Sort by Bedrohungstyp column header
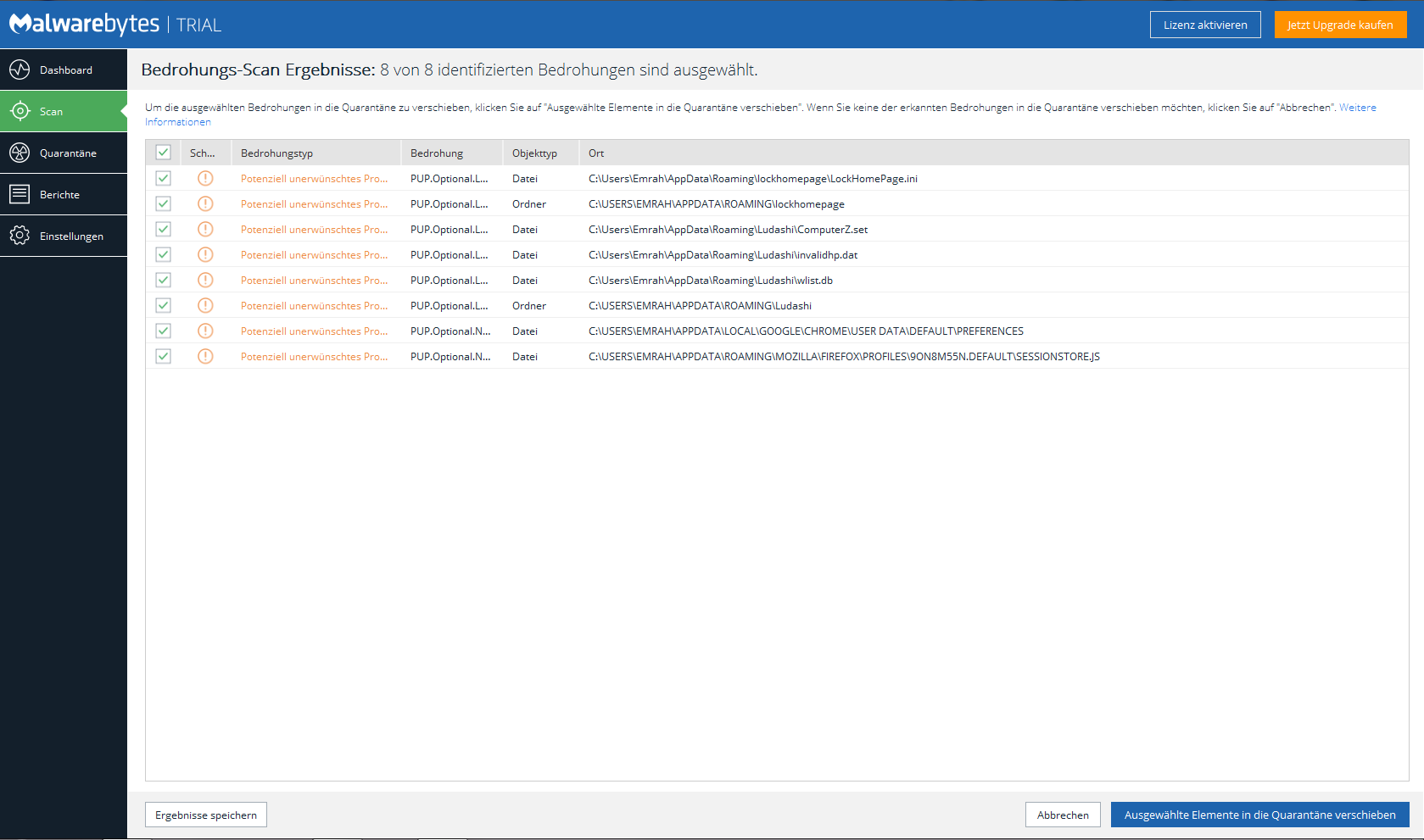This screenshot has height=840, width=1424. pyautogui.click(x=316, y=153)
